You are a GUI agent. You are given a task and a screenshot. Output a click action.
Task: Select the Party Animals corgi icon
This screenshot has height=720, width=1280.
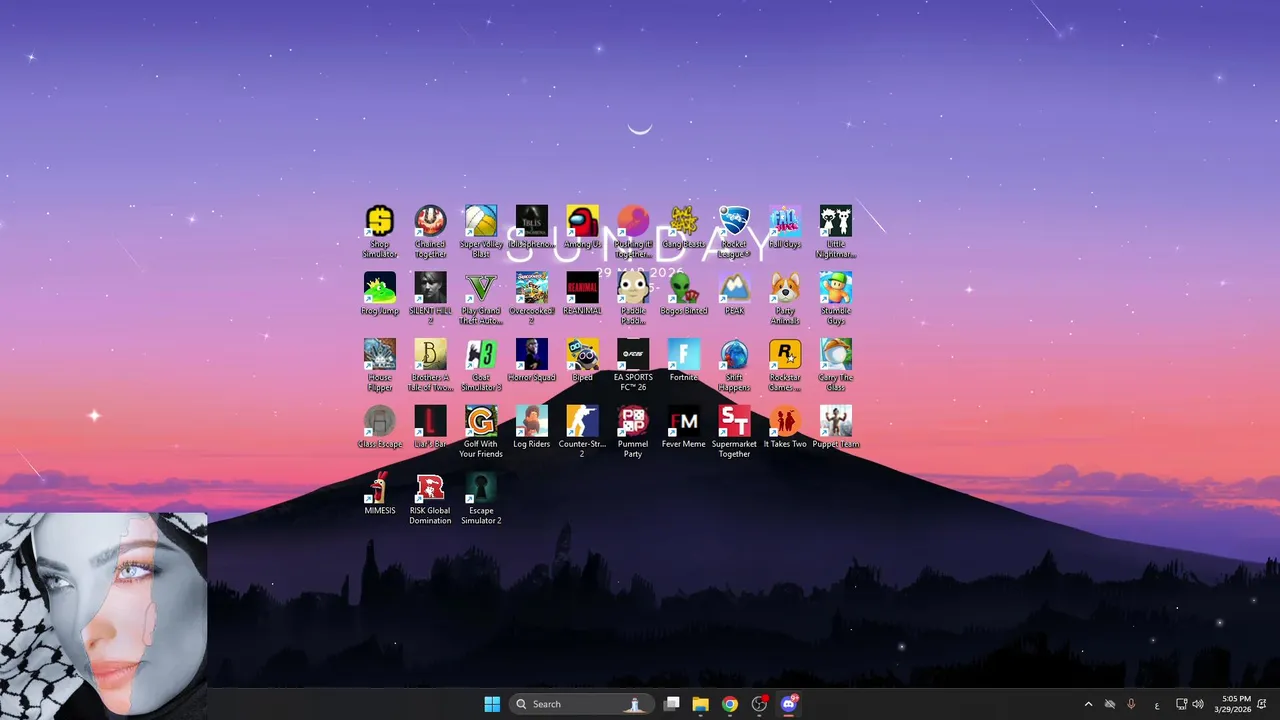pyautogui.click(x=785, y=299)
